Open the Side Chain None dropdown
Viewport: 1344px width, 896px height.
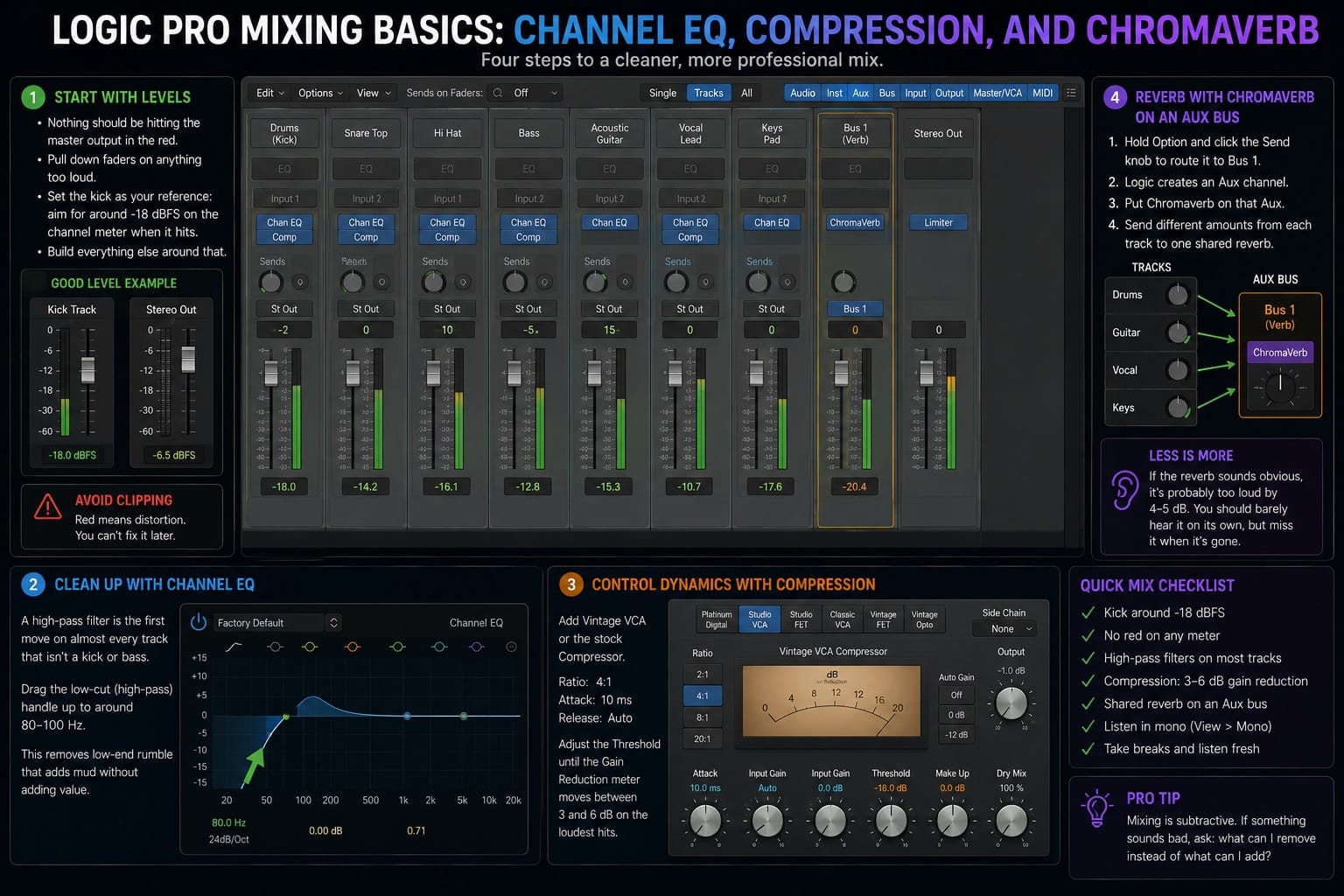(x=1004, y=629)
